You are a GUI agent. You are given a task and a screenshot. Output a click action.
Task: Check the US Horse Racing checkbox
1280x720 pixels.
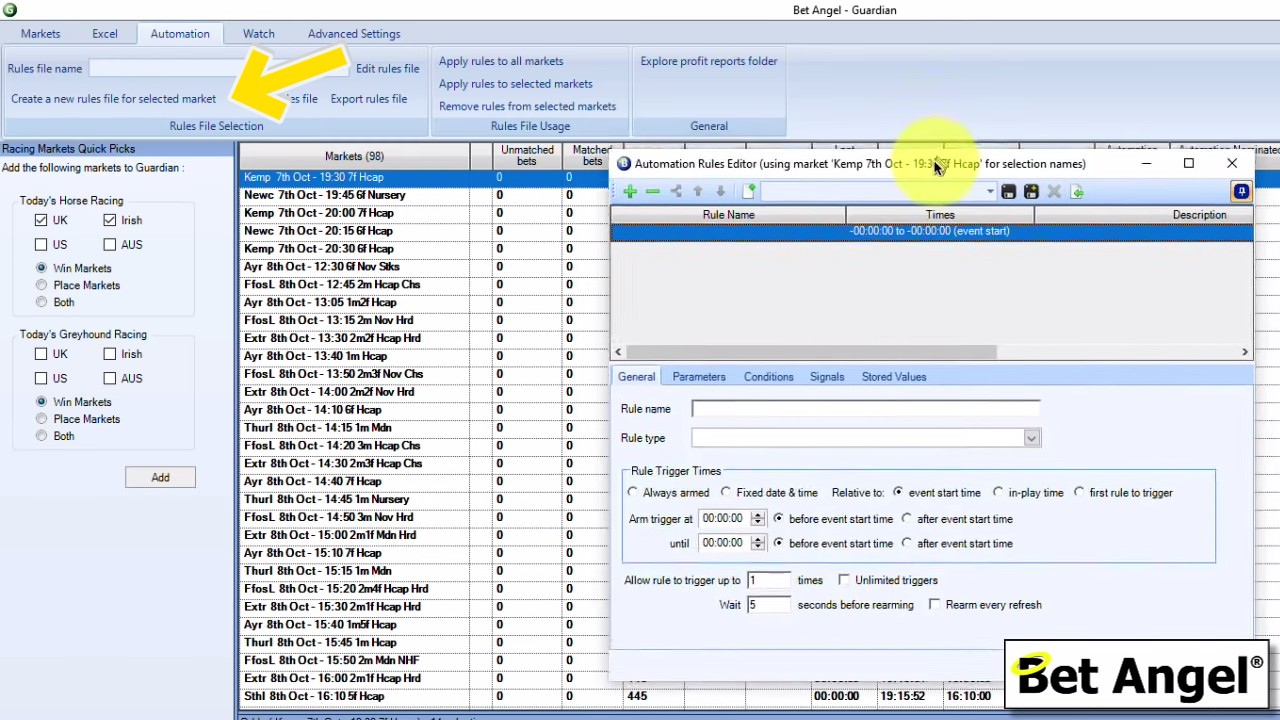pyautogui.click(x=41, y=244)
